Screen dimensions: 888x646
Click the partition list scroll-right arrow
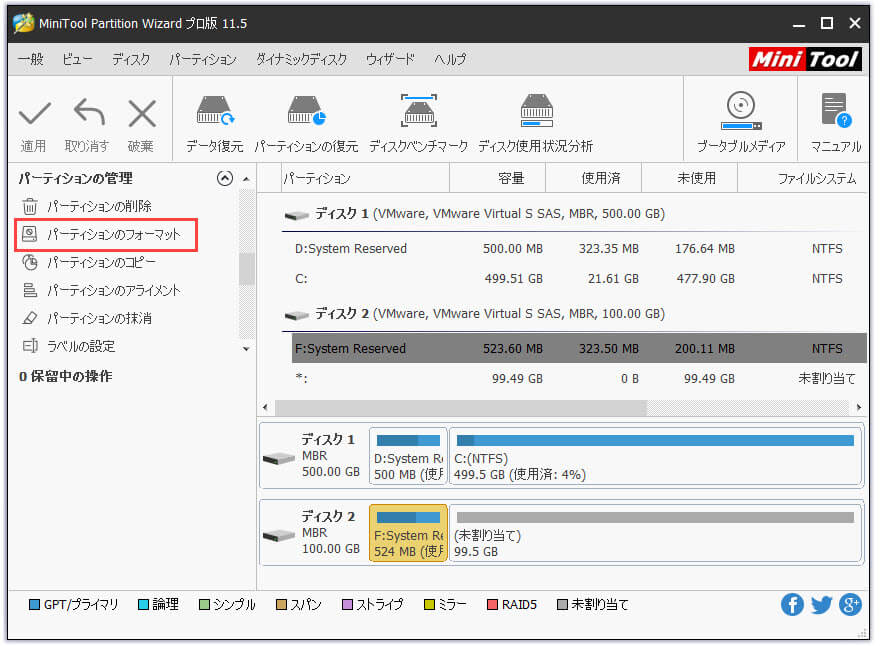[859, 407]
